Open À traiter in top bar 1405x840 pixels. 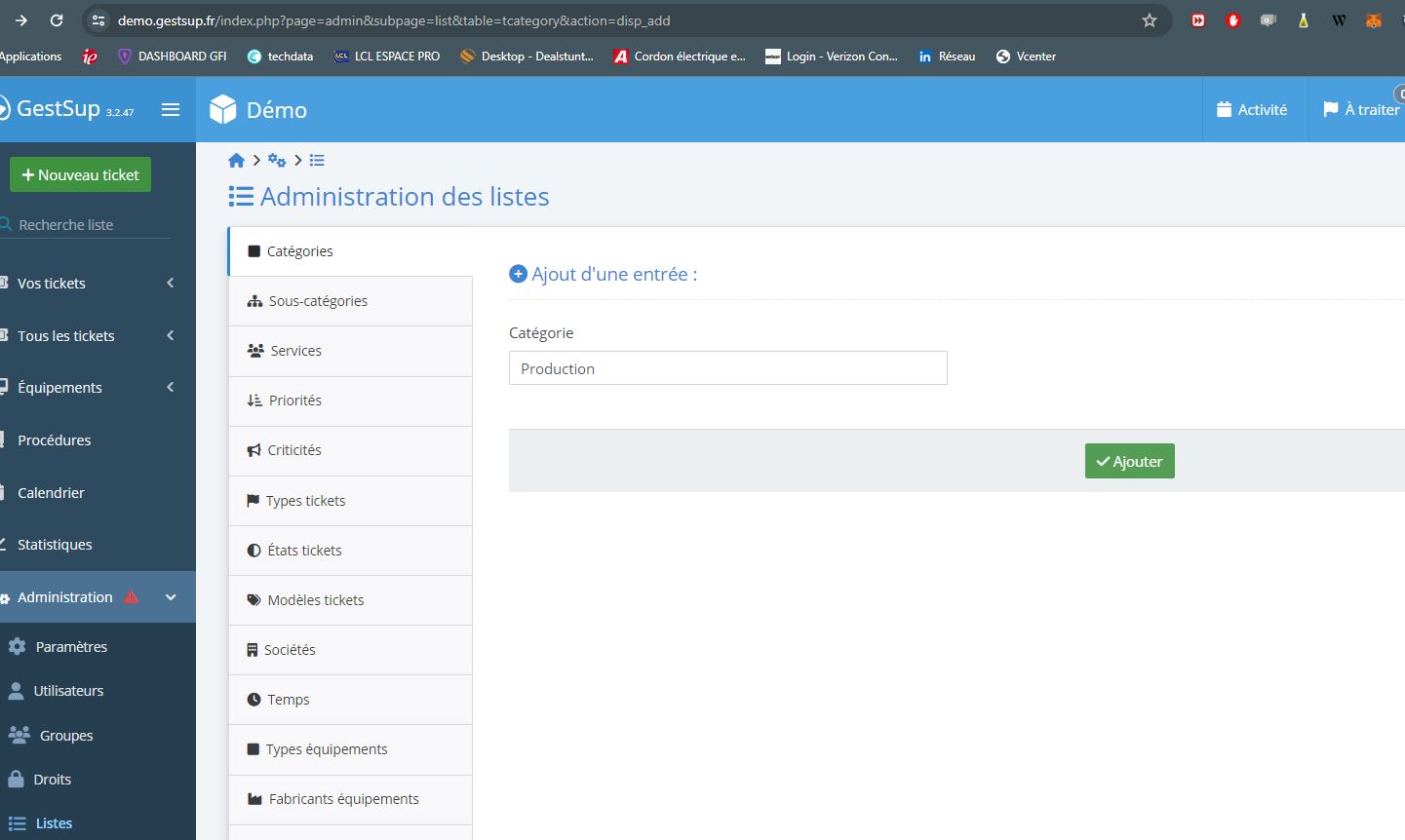(1361, 109)
